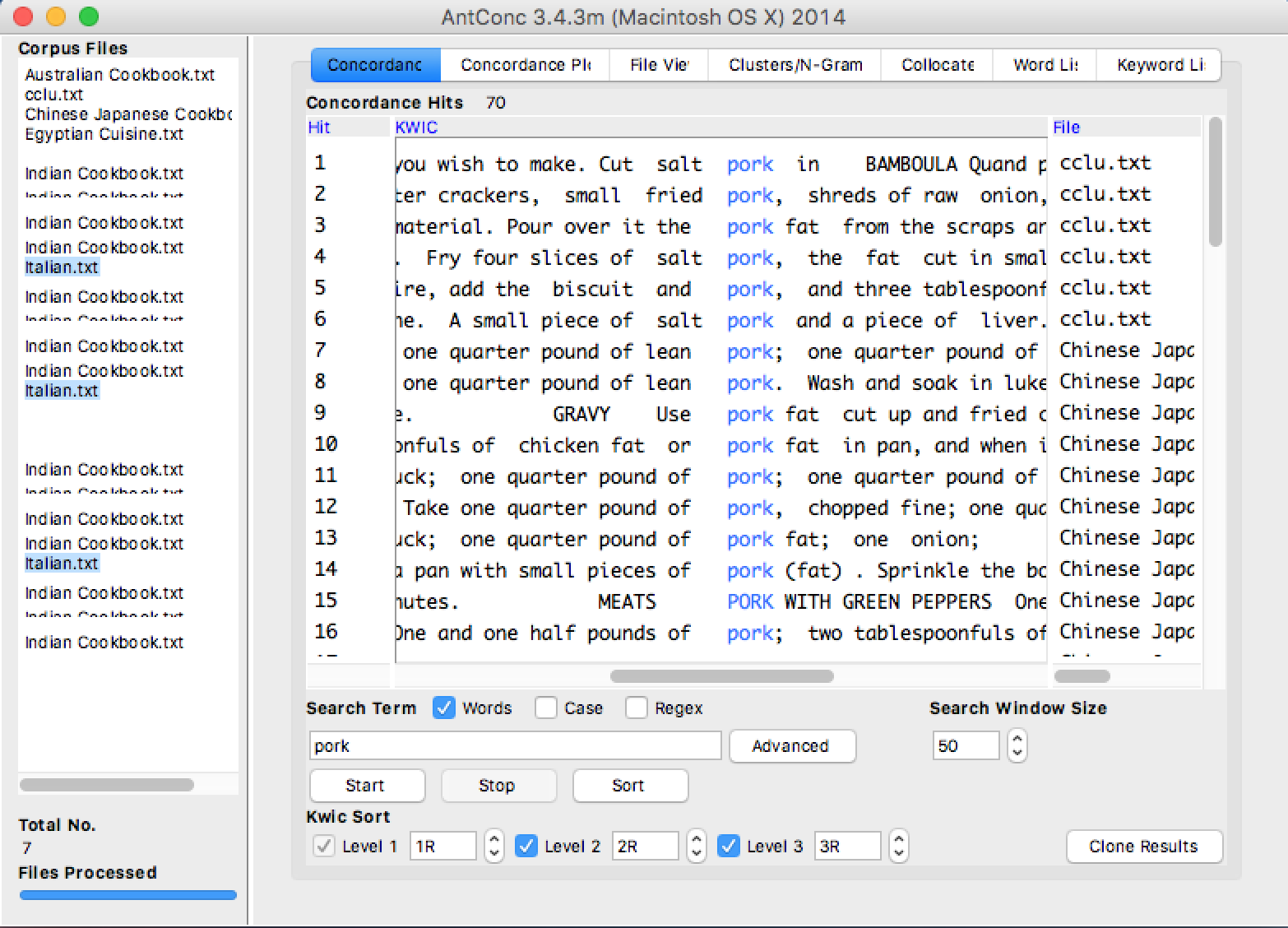Click the Clone Results button
The height and width of the screenshot is (928, 1288).
click(1144, 847)
